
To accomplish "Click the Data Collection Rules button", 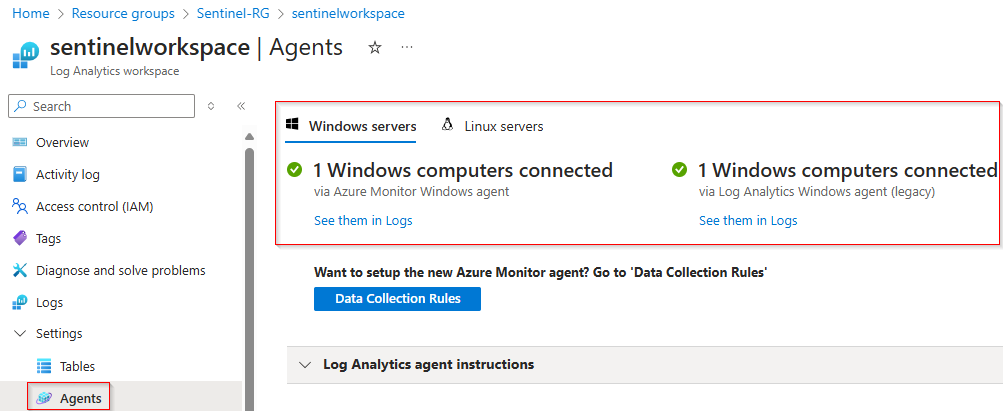I will point(397,298).
